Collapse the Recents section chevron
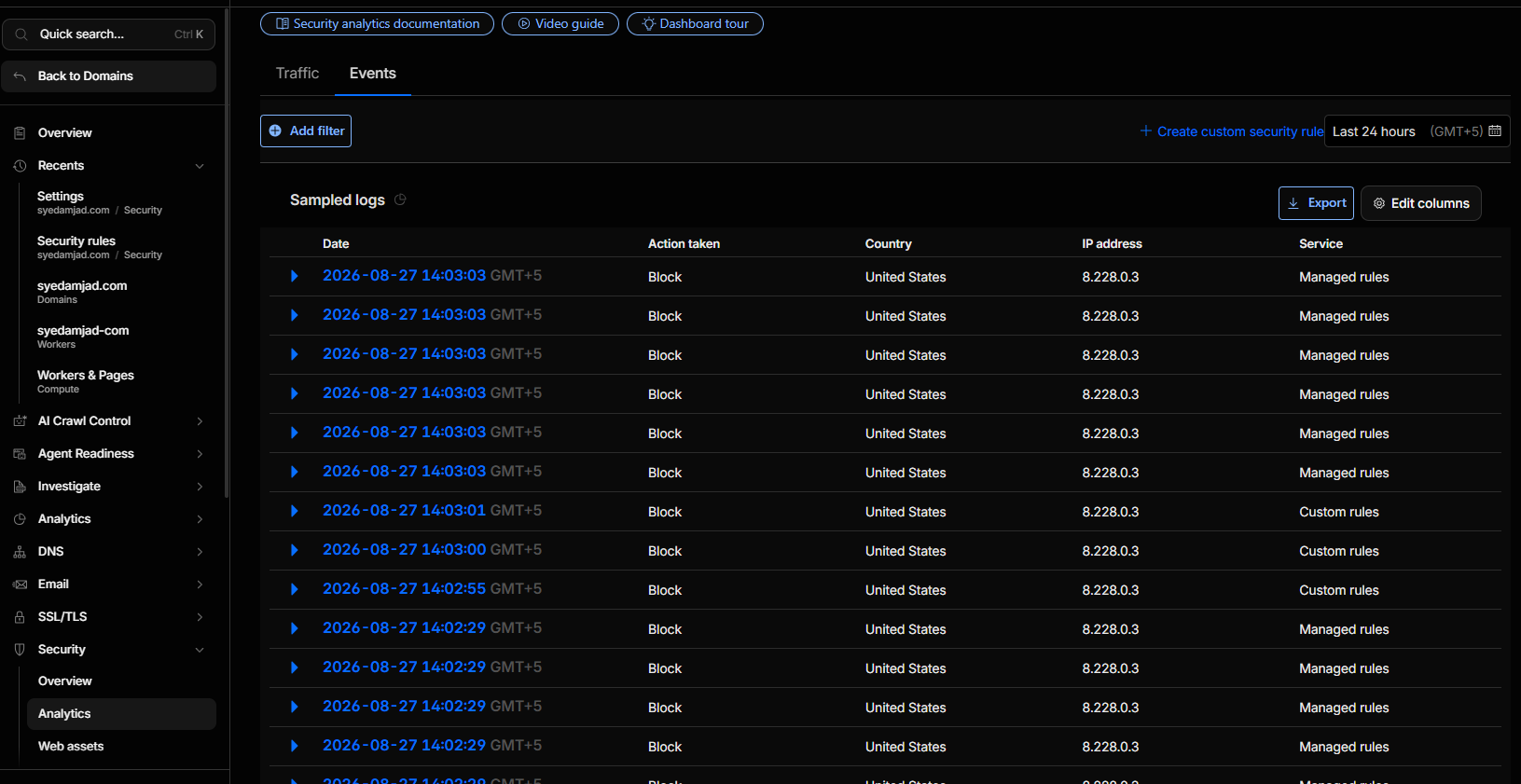This screenshot has width=1521, height=784. (200, 166)
